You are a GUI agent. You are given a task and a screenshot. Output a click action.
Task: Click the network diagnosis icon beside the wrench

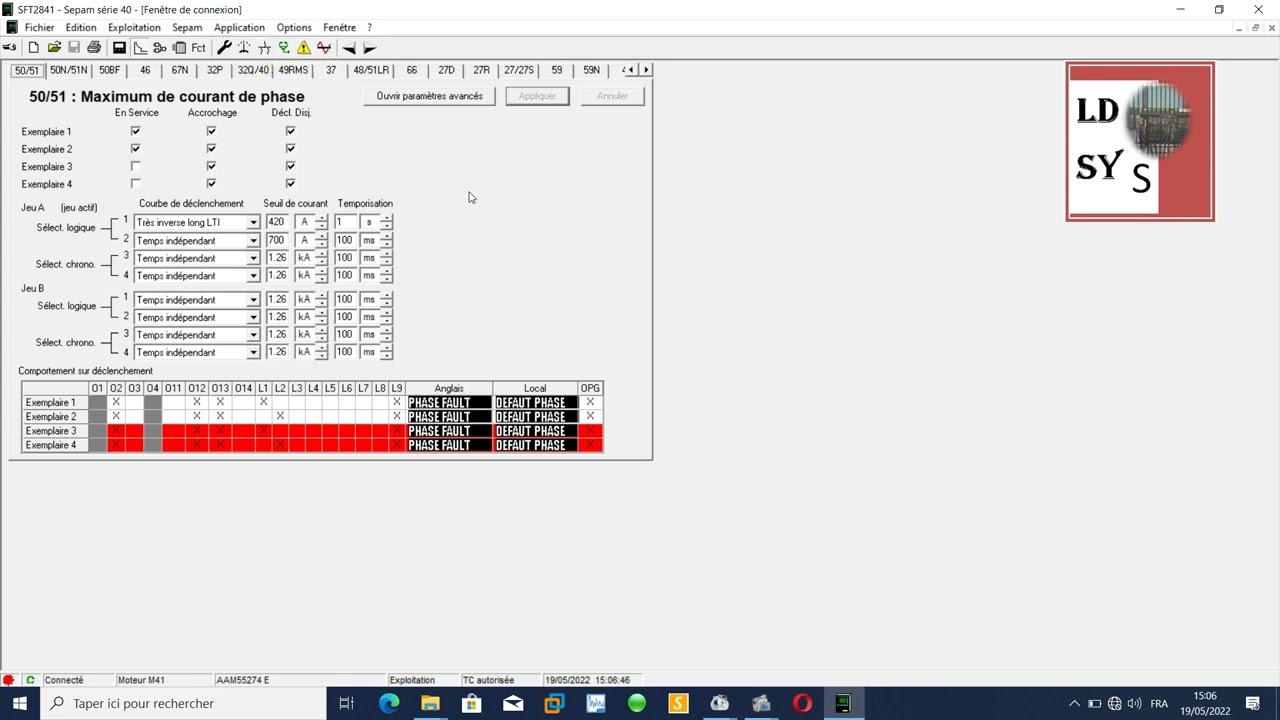coord(244,48)
